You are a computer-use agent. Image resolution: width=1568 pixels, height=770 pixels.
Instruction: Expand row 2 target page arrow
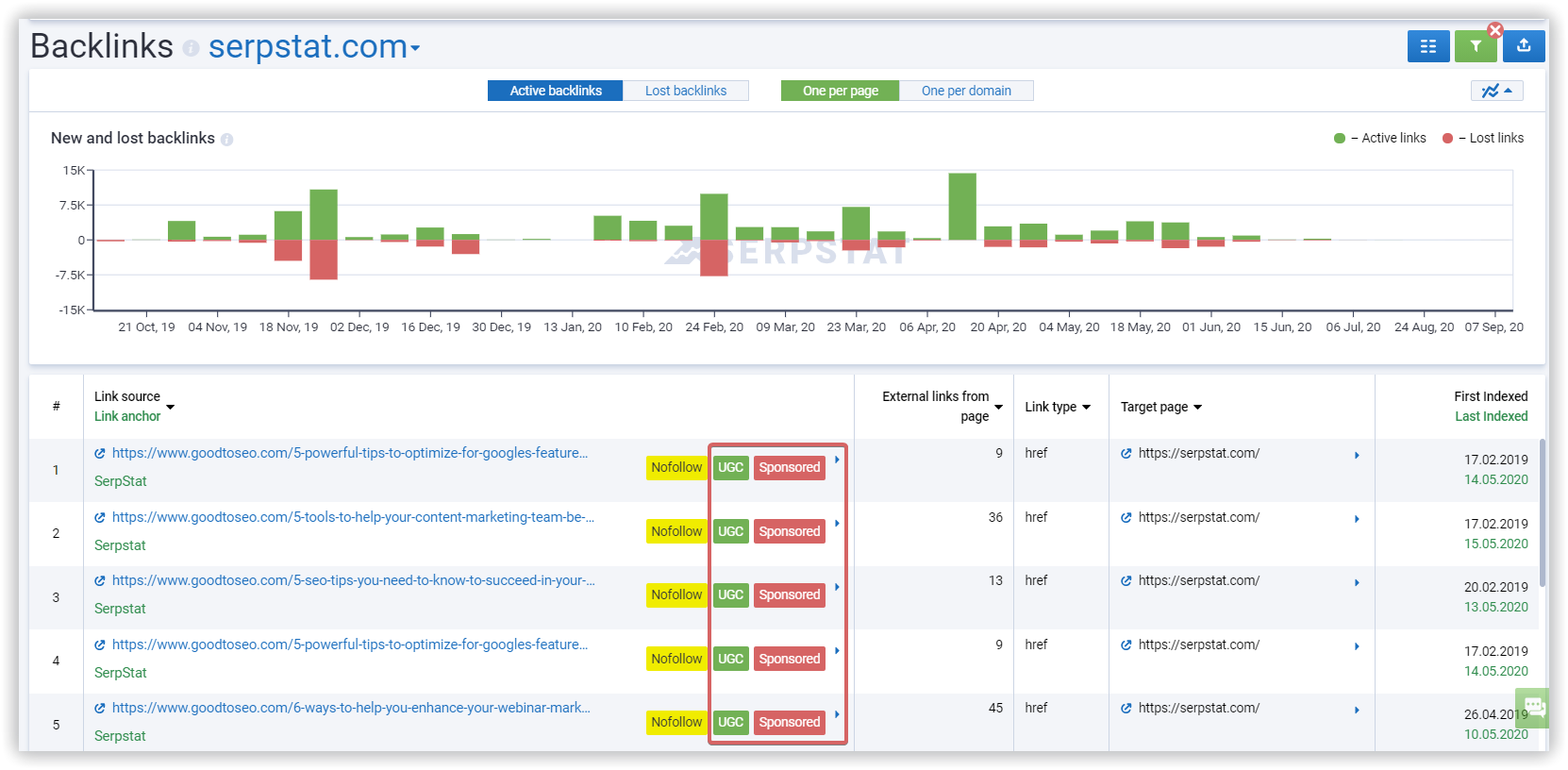(1357, 519)
